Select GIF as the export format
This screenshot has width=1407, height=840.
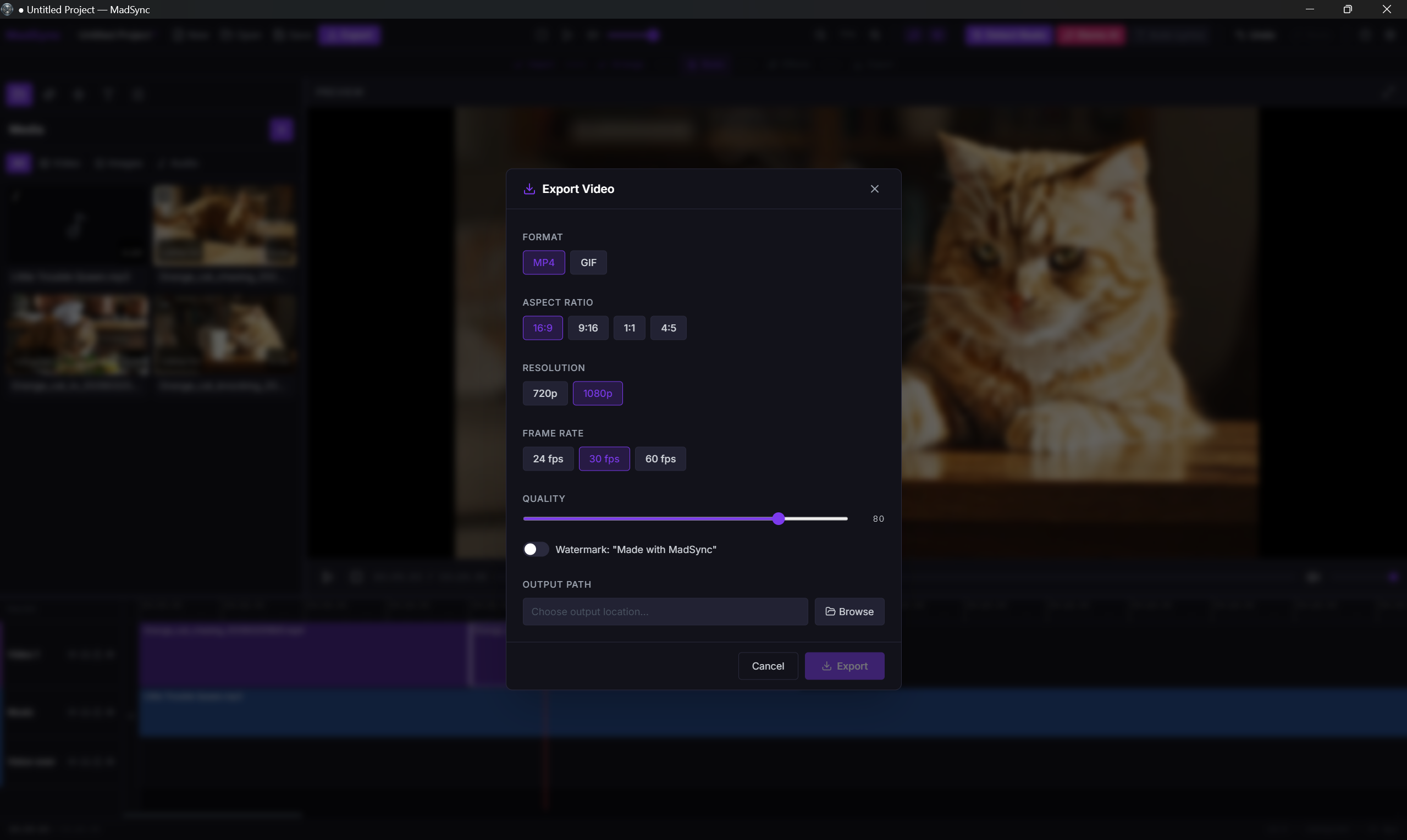588,262
